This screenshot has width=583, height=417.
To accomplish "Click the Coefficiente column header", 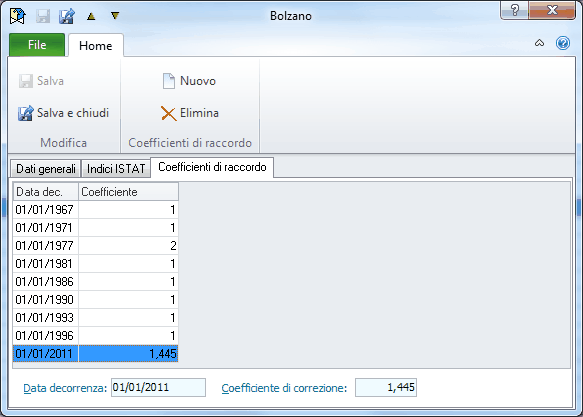I will (128, 192).
